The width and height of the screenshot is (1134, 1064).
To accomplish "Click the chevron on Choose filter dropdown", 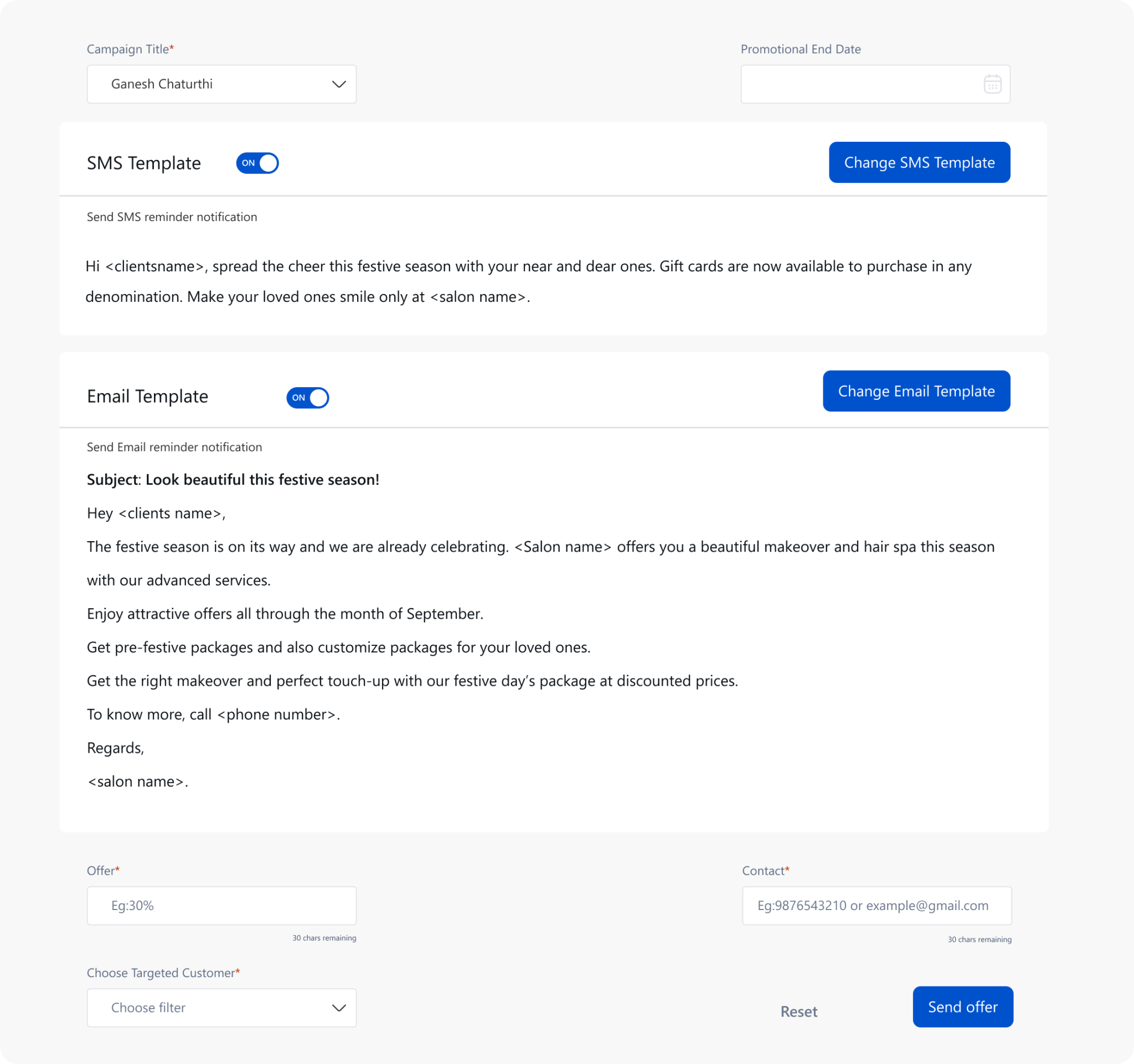I will [338, 1008].
